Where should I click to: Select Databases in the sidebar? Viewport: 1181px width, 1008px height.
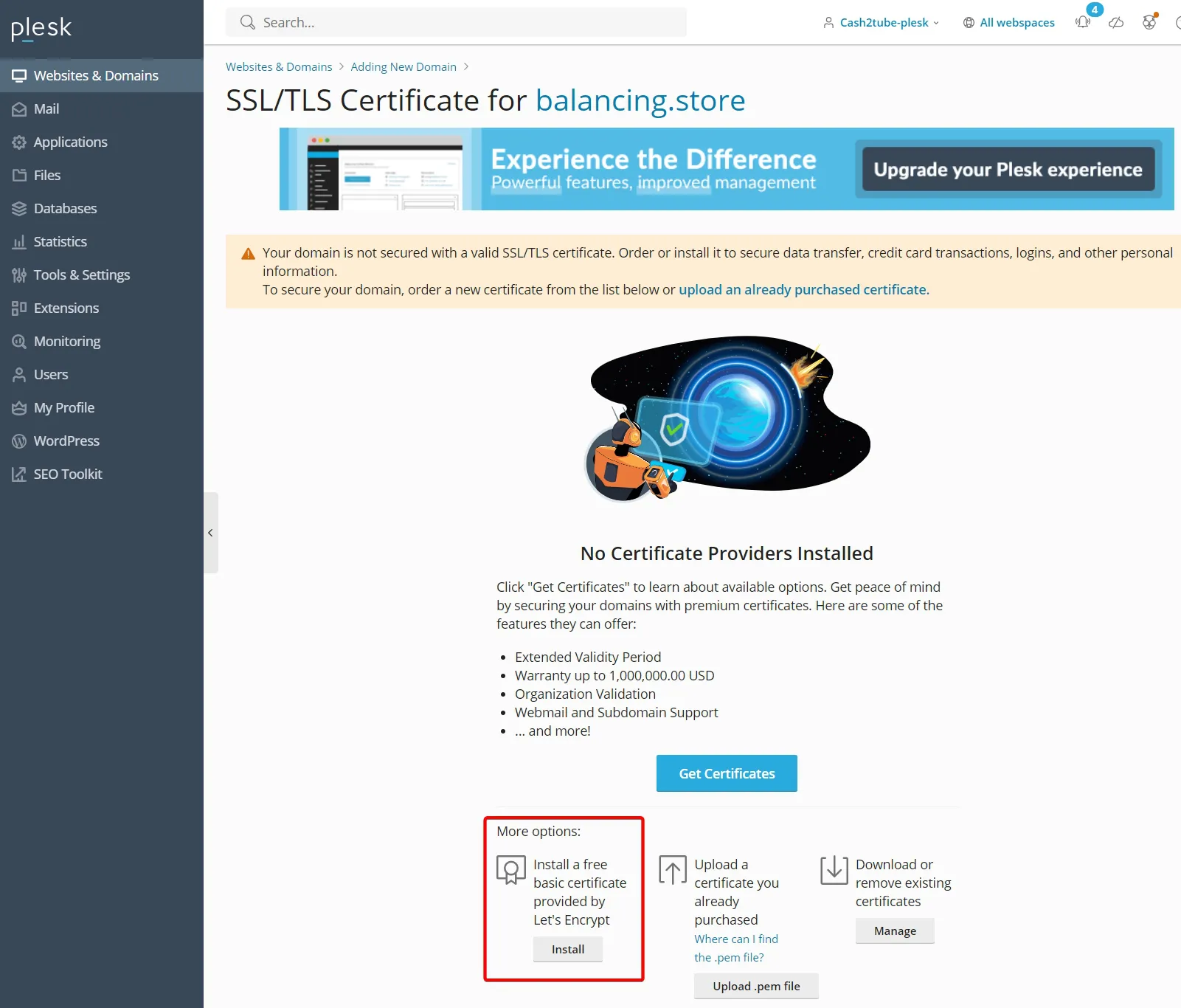[x=102, y=208]
